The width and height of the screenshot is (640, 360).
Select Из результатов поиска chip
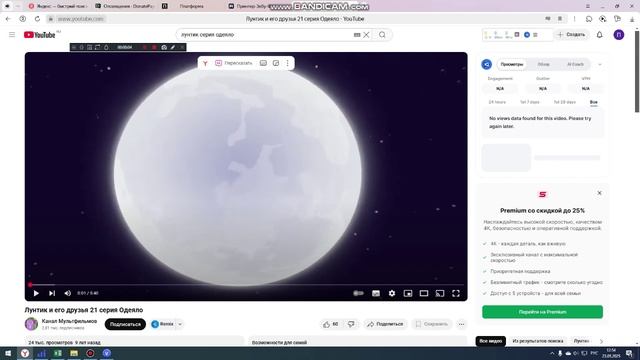[x=538, y=341]
